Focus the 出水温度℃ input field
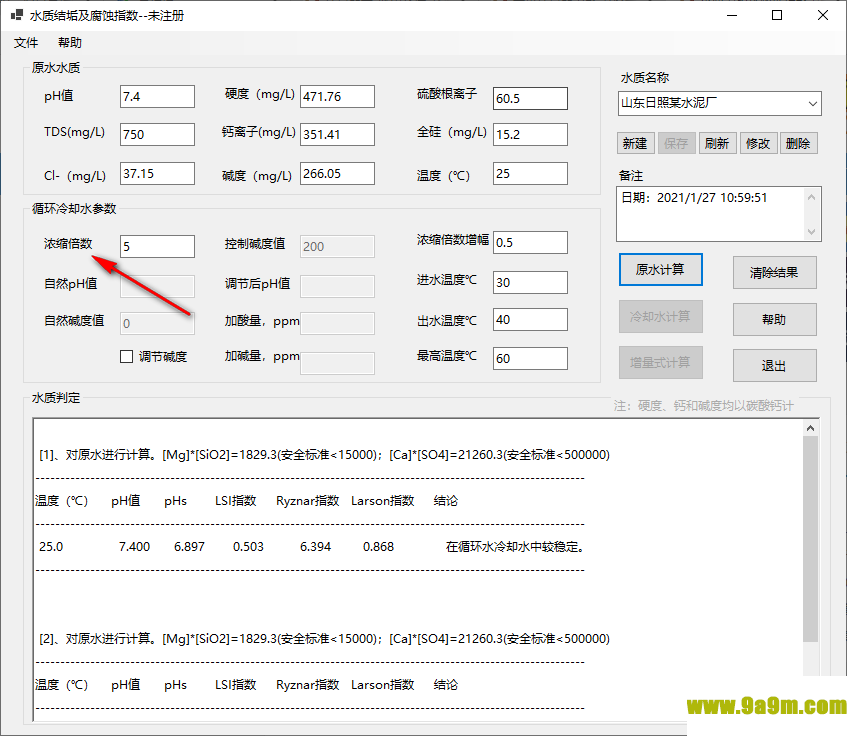 [530, 320]
